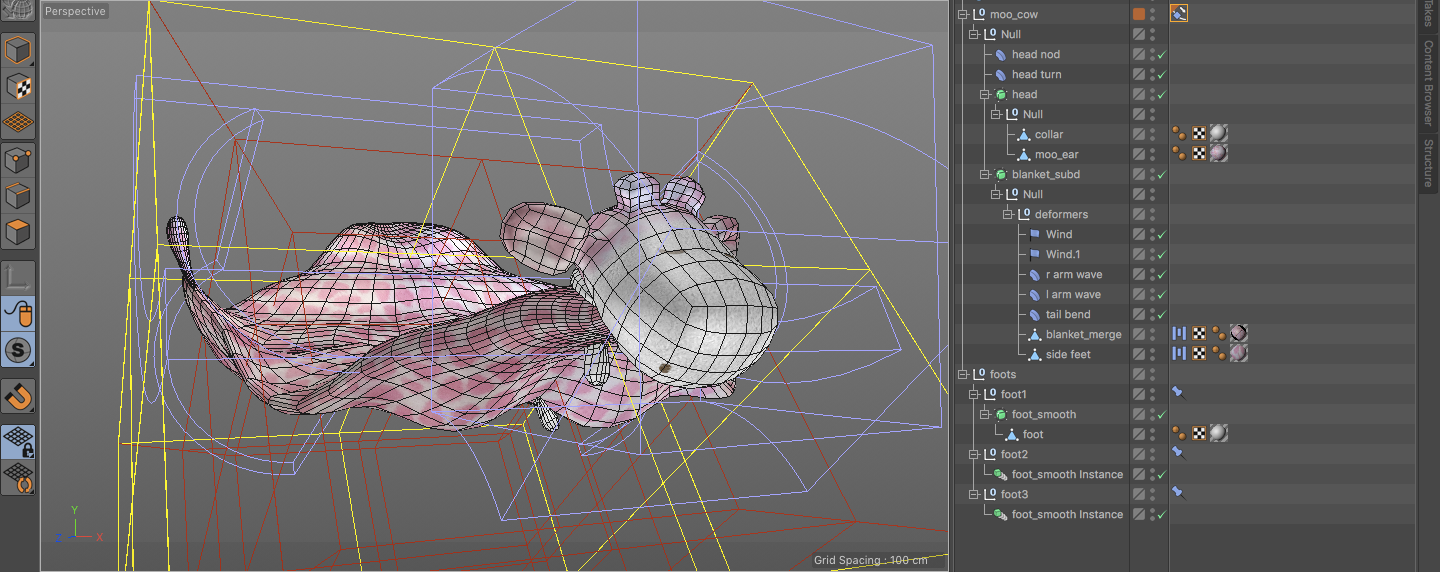Click the orange layer color swatch of moo_cow
The height and width of the screenshot is (572, 1440).
[x=1139, y=14]
